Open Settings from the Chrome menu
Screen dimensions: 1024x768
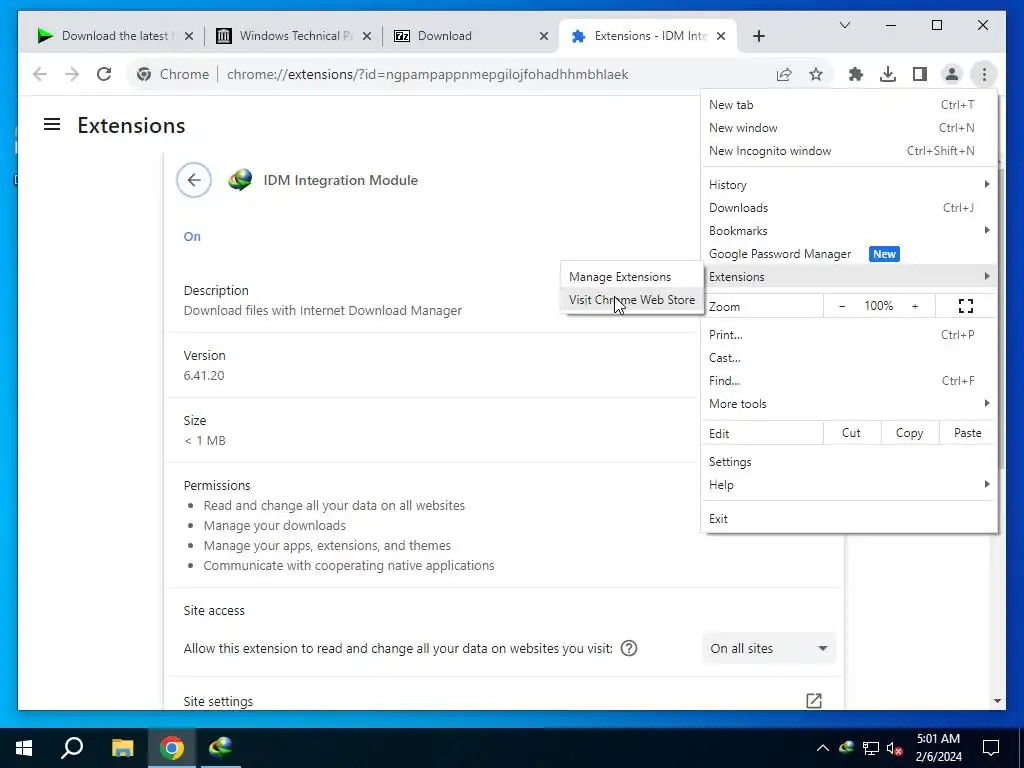(x=849, y=462)
